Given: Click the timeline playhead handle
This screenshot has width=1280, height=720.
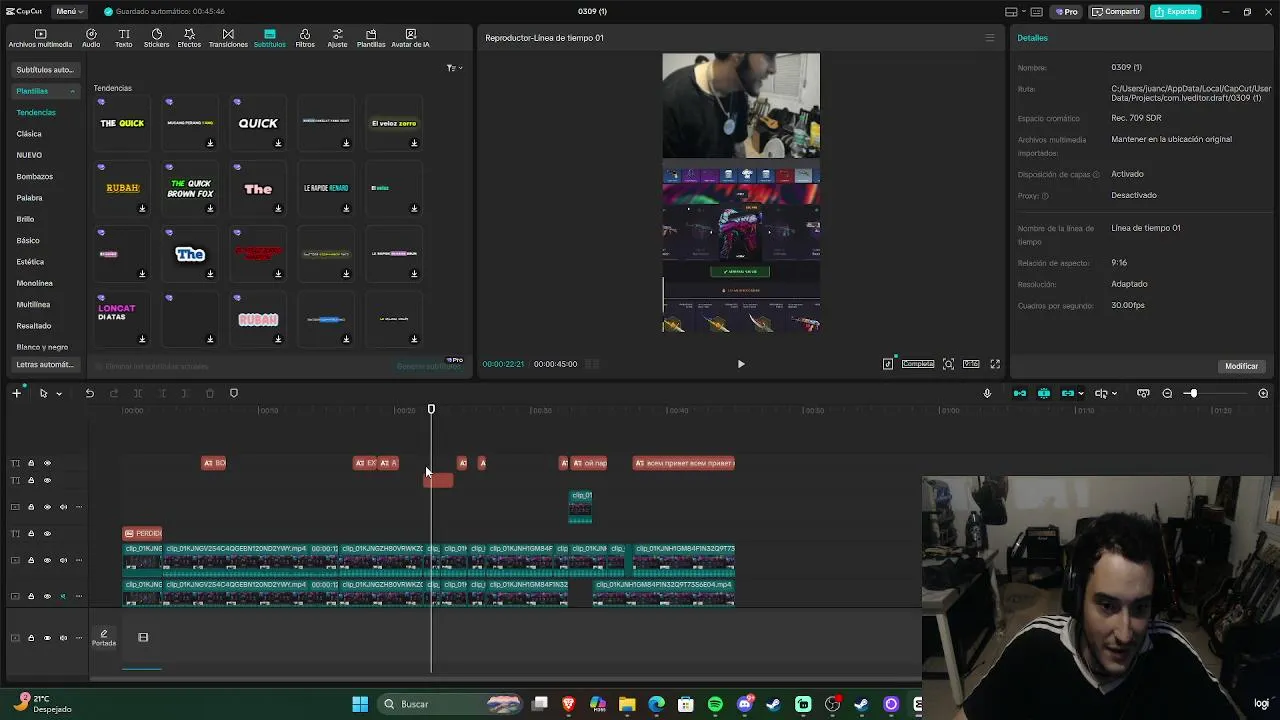Looking at the screenshot, I should (431, 409).
